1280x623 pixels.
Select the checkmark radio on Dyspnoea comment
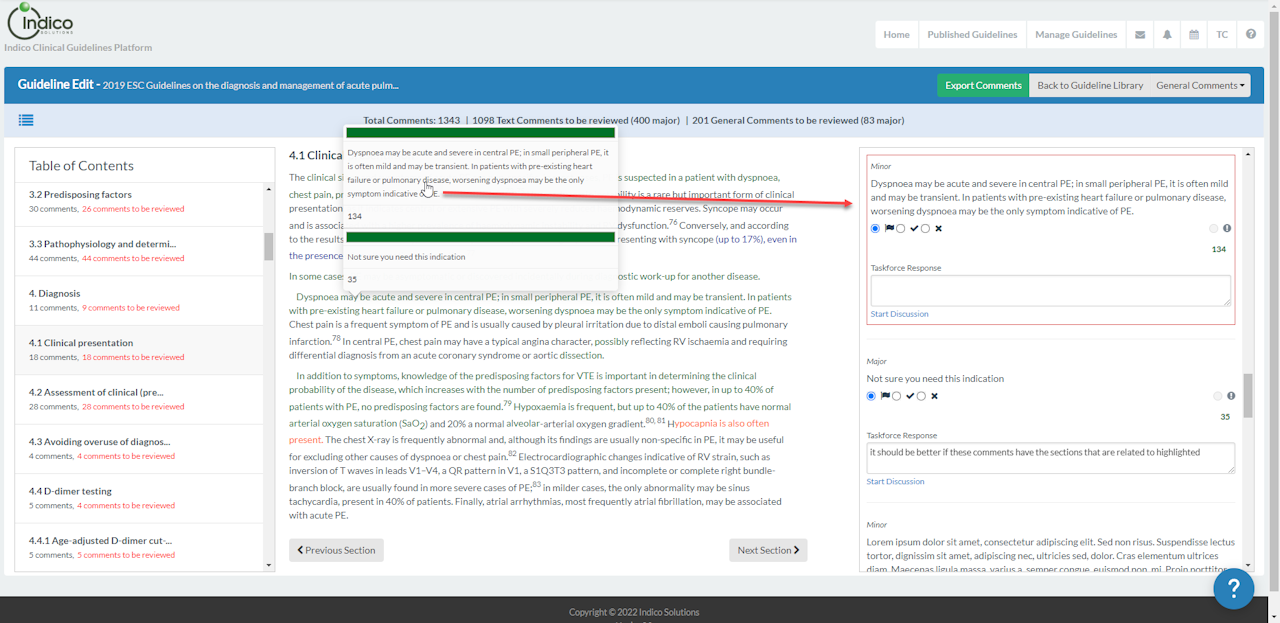pos(900,229)
